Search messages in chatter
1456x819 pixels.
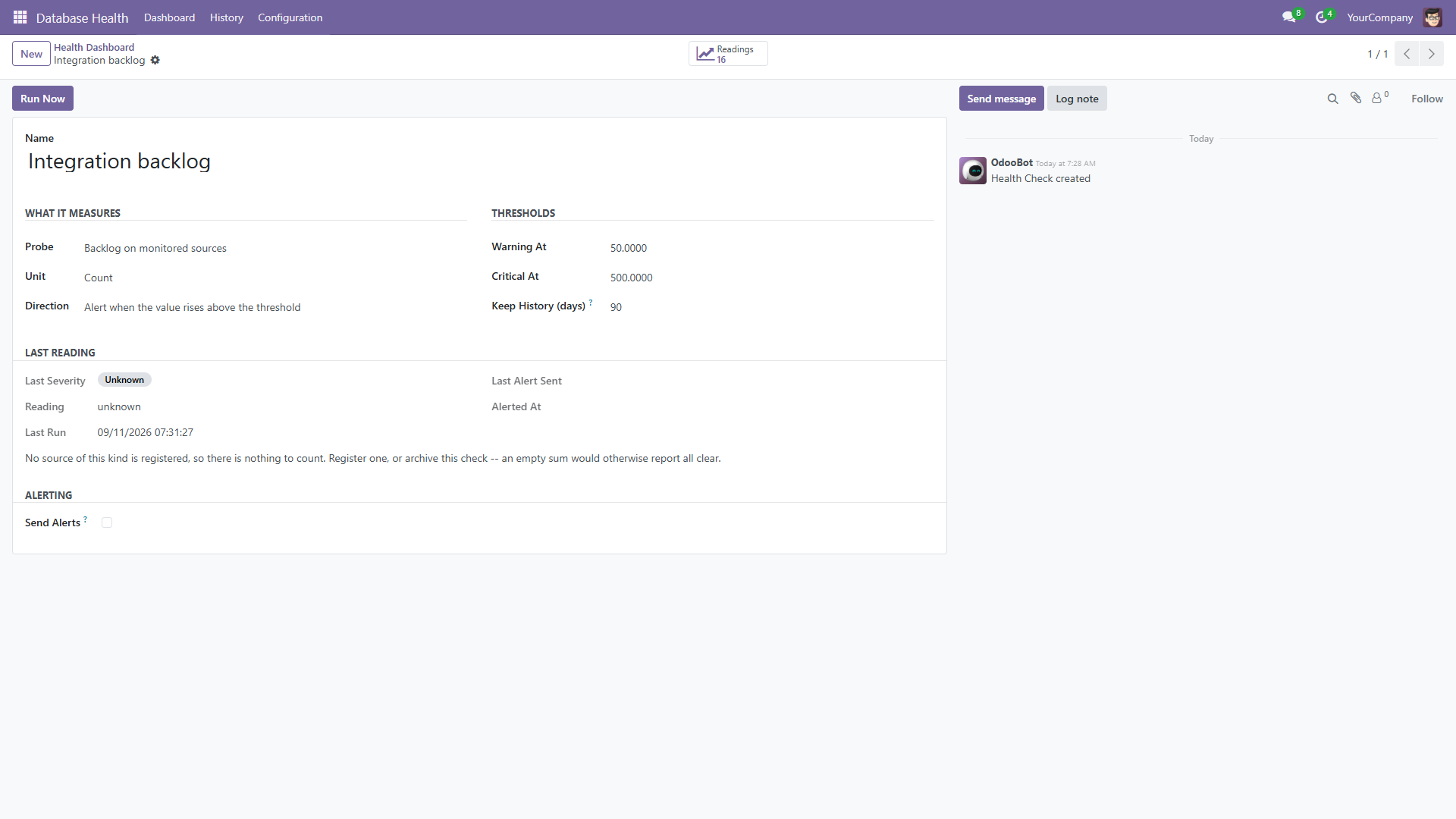tap(1332, 99)
